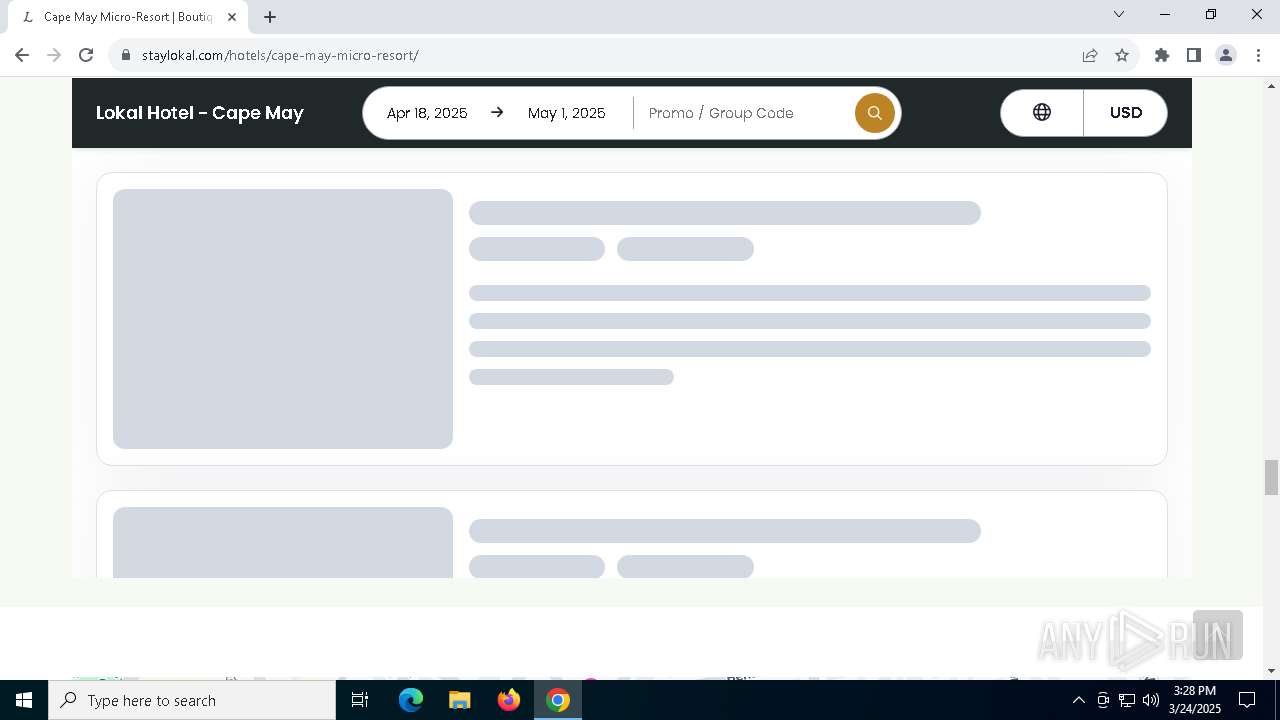Open the tab search dropdown
The width and height of the screenshot is (1280, 720).
click(x=1119, y=14)
